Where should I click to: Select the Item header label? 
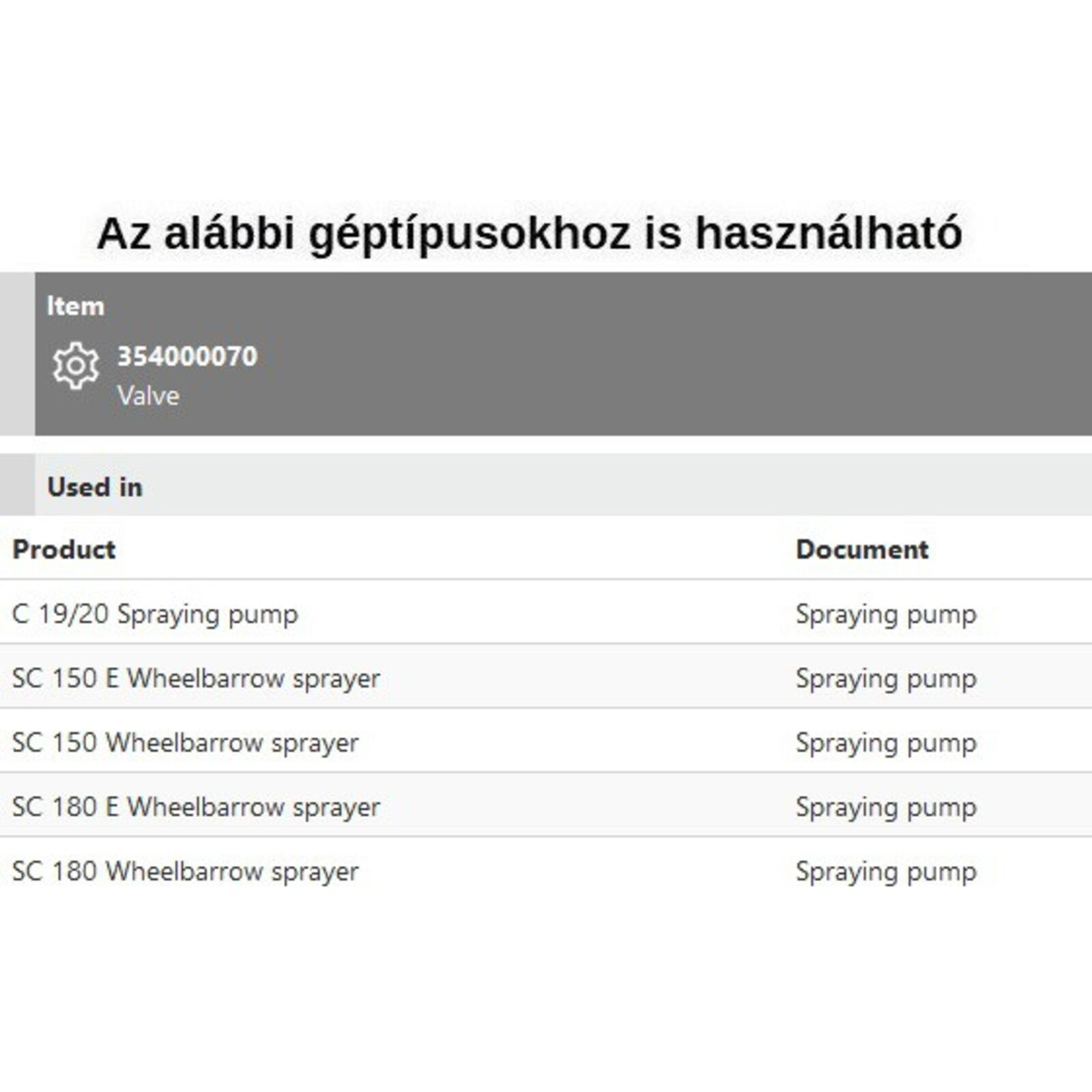(75, 306)
